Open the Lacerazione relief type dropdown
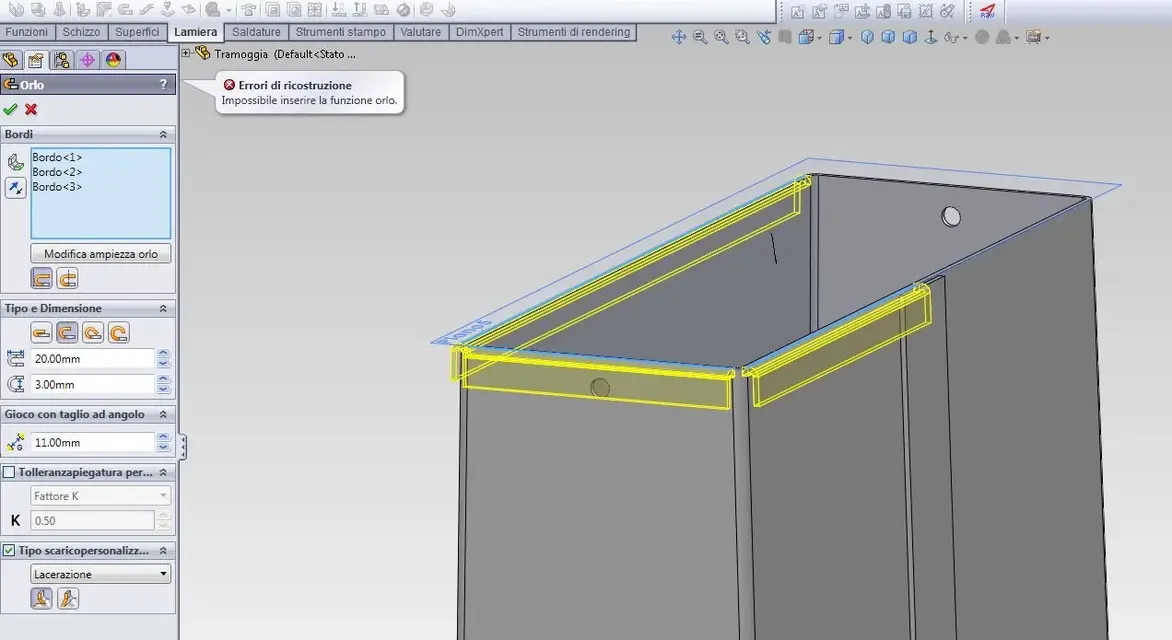 [x=101, y=574]
